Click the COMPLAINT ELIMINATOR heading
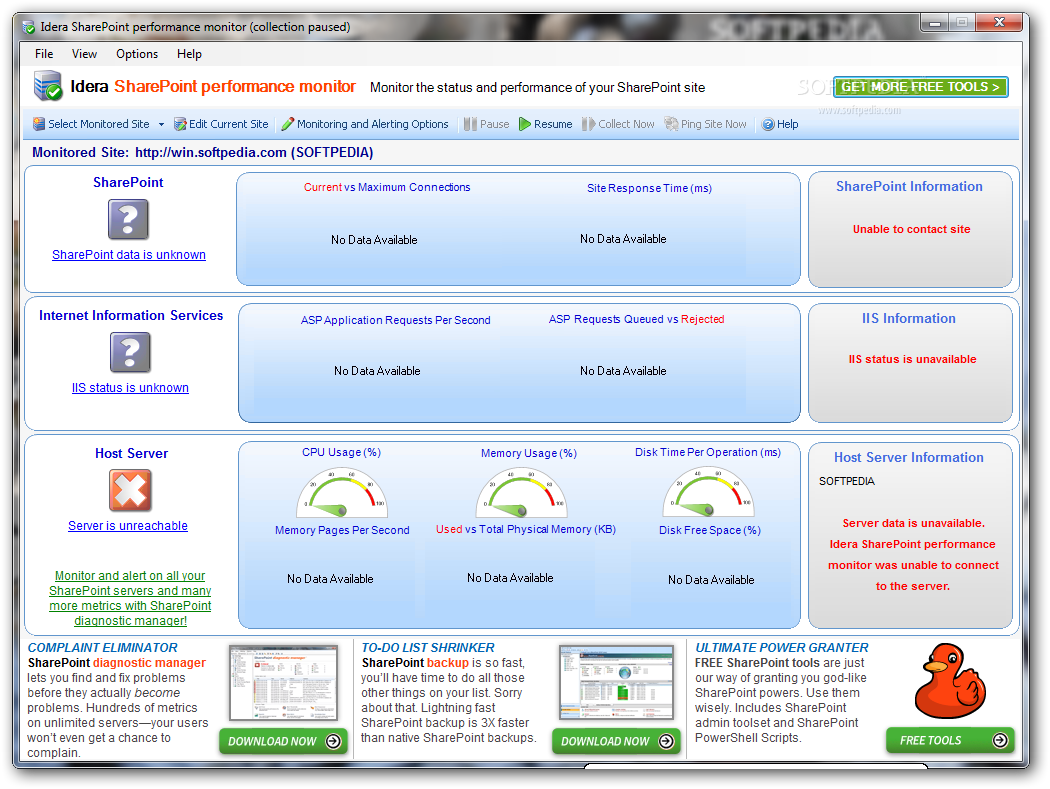 pyautogui.click(x=102, y=648)
